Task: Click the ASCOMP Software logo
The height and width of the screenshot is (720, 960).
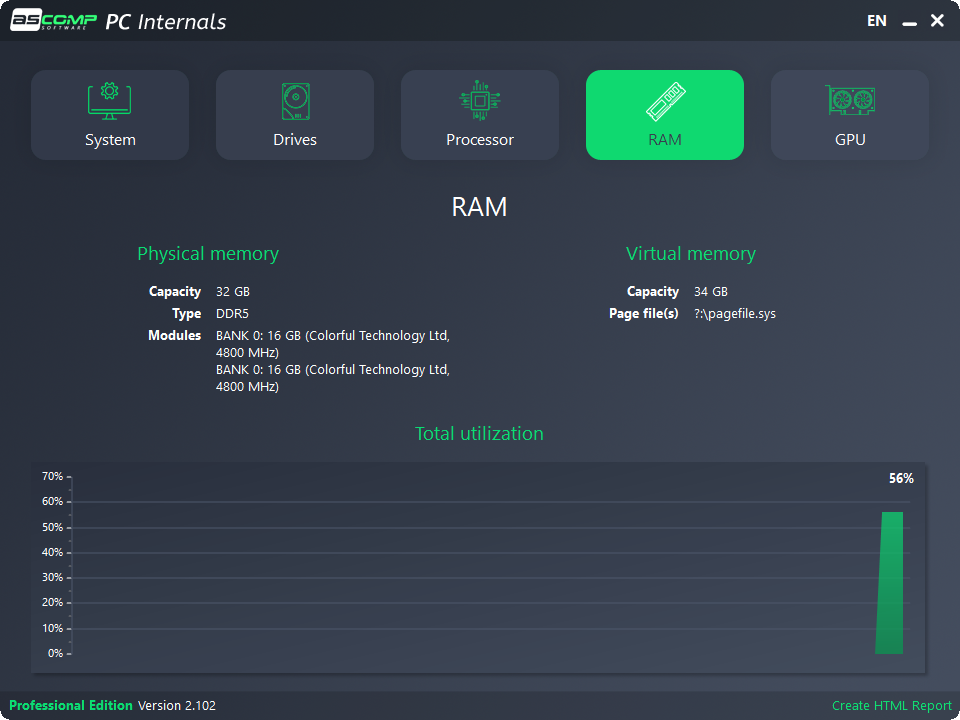Action: [x=53, y=20]
